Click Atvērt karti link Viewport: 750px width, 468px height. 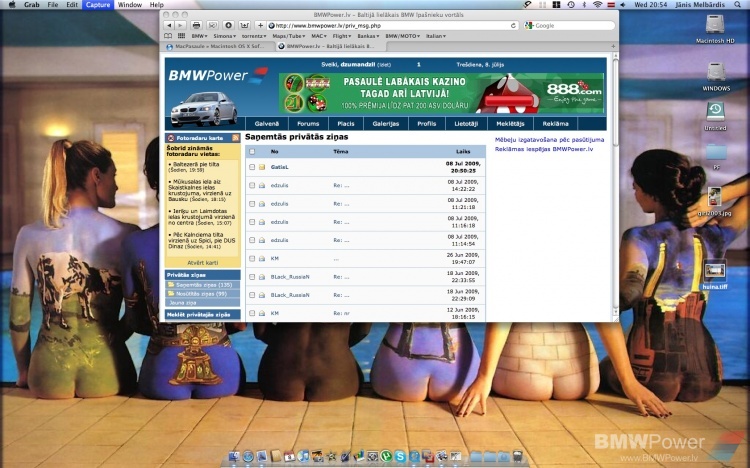(x=202, y=263)
